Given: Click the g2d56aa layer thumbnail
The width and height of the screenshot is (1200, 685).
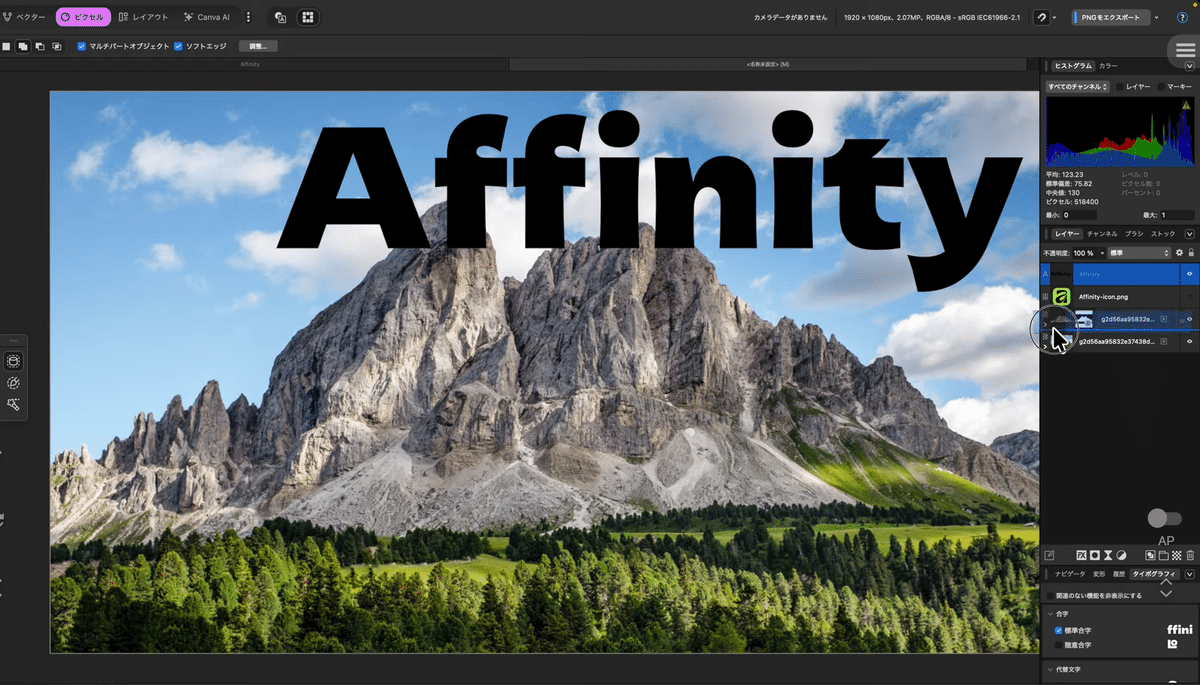Looking at the screenshot, I should point(1084,319).
